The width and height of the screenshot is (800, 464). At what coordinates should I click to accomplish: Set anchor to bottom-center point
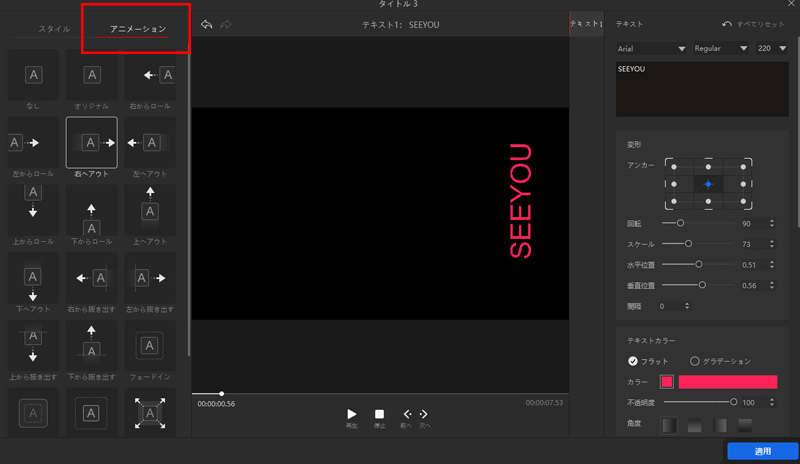708,202
